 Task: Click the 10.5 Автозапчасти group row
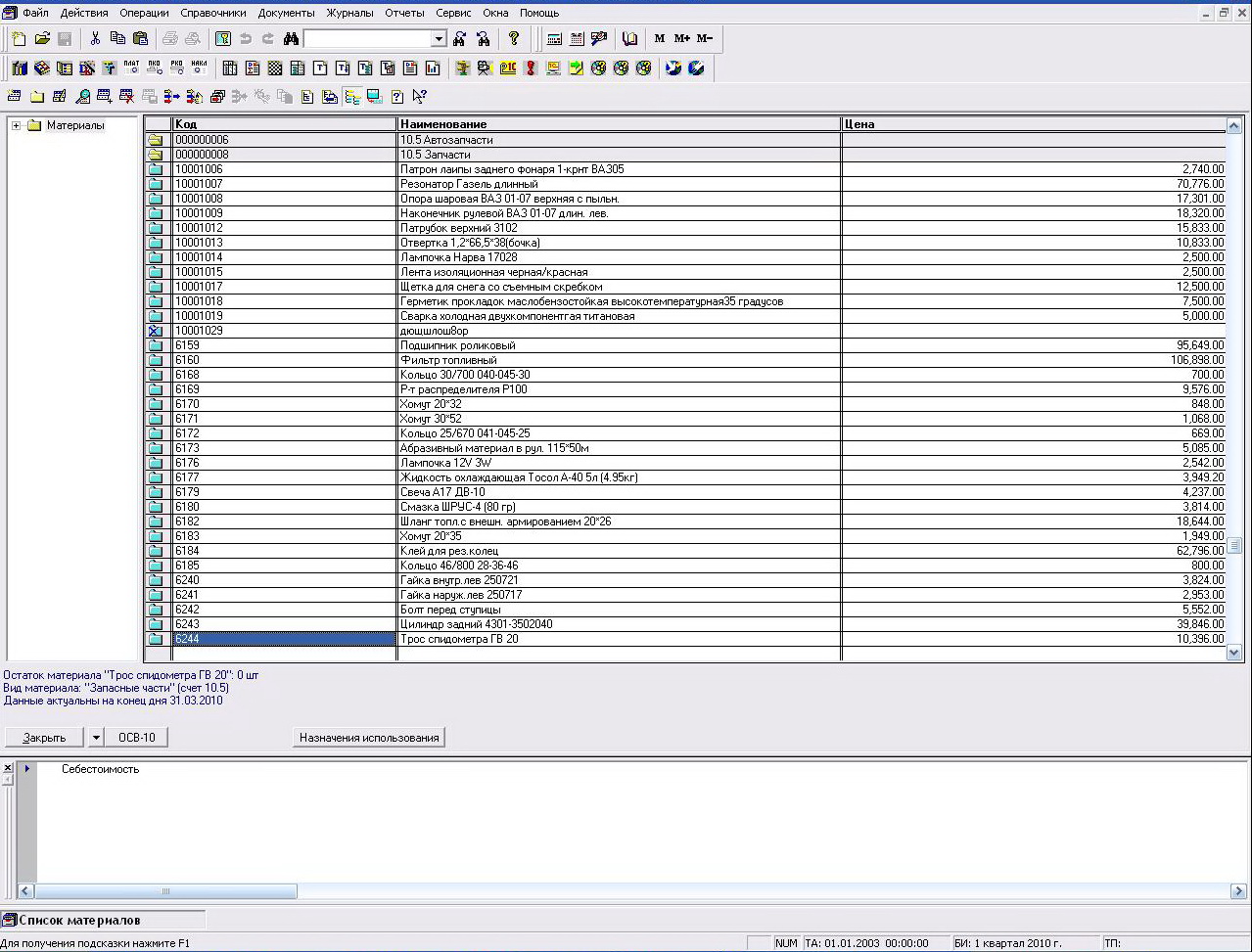pos(685,140)
